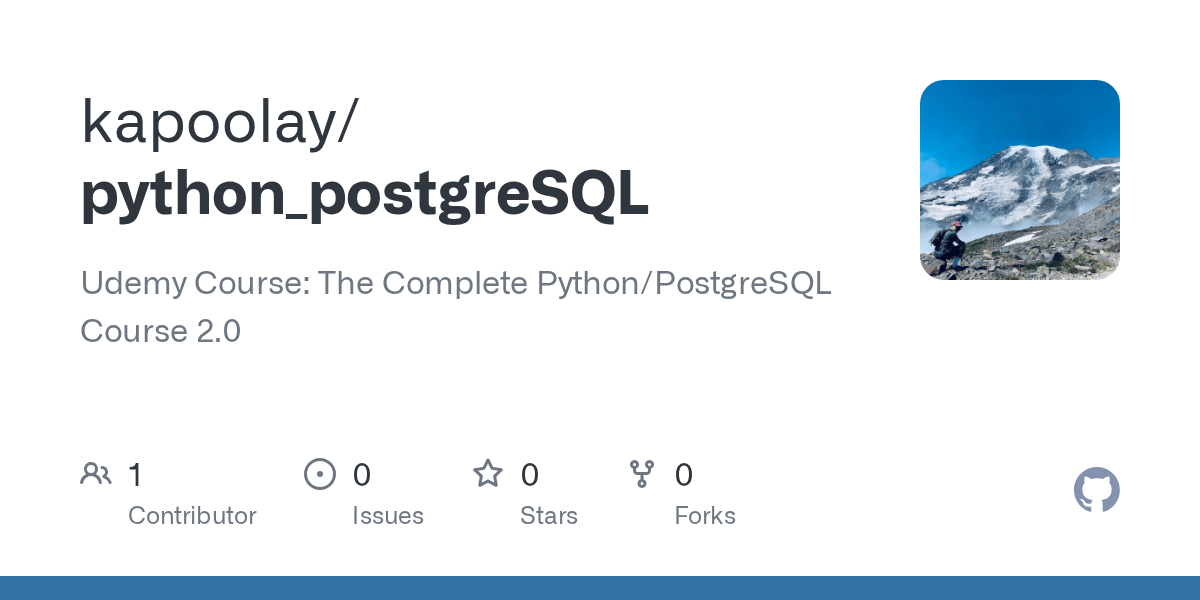
Task: Click the issues count number 0
Action: click(362, 475)
